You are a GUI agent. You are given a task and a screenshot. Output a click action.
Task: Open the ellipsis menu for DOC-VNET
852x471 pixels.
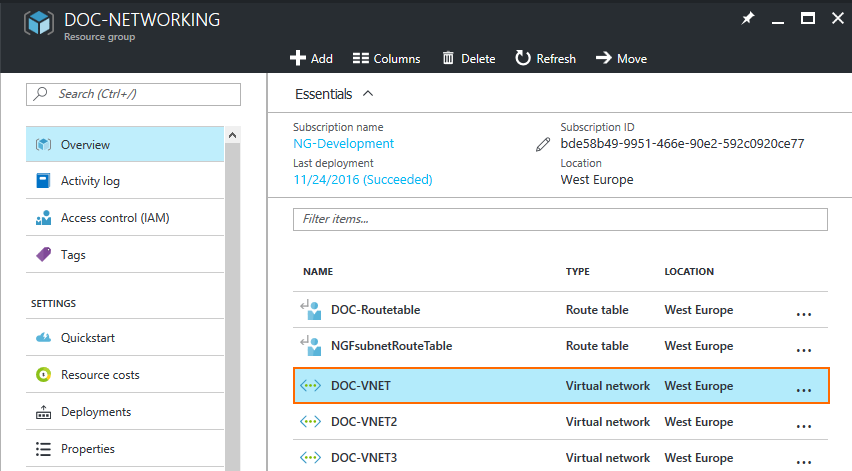click(804, 390)
